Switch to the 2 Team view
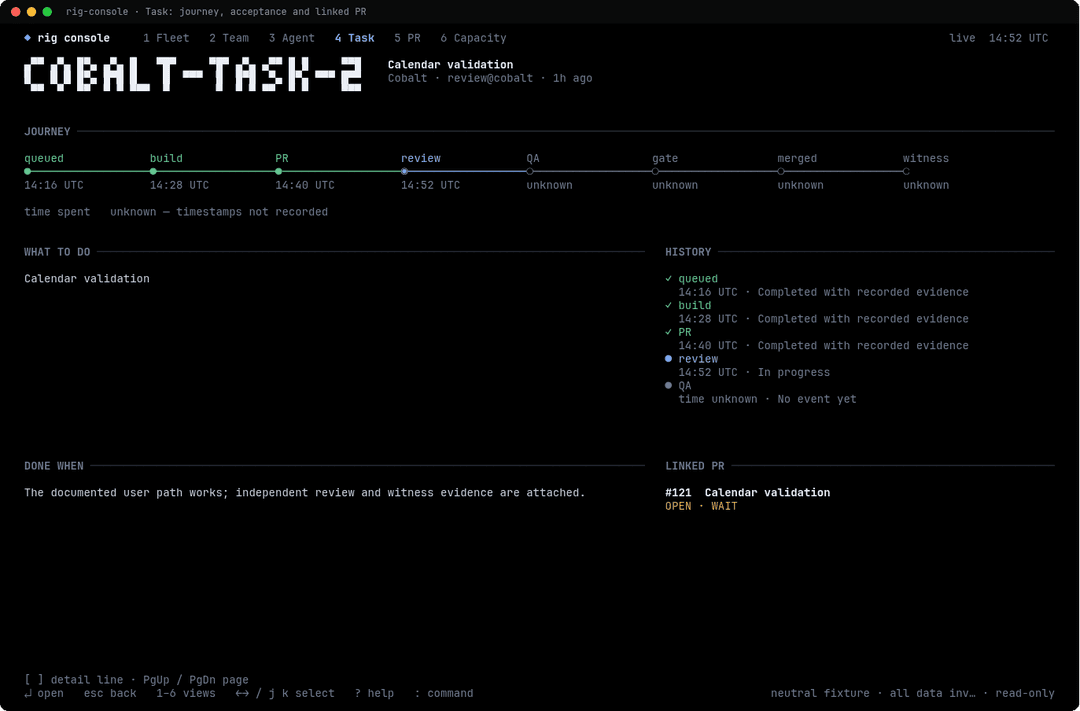The width and height of the screenshot is (1080, 711). pos(229,38)
